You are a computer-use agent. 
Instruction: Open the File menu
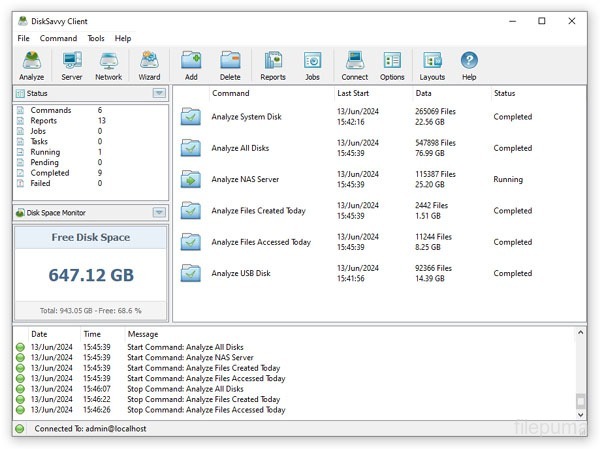tap(23, 38)
